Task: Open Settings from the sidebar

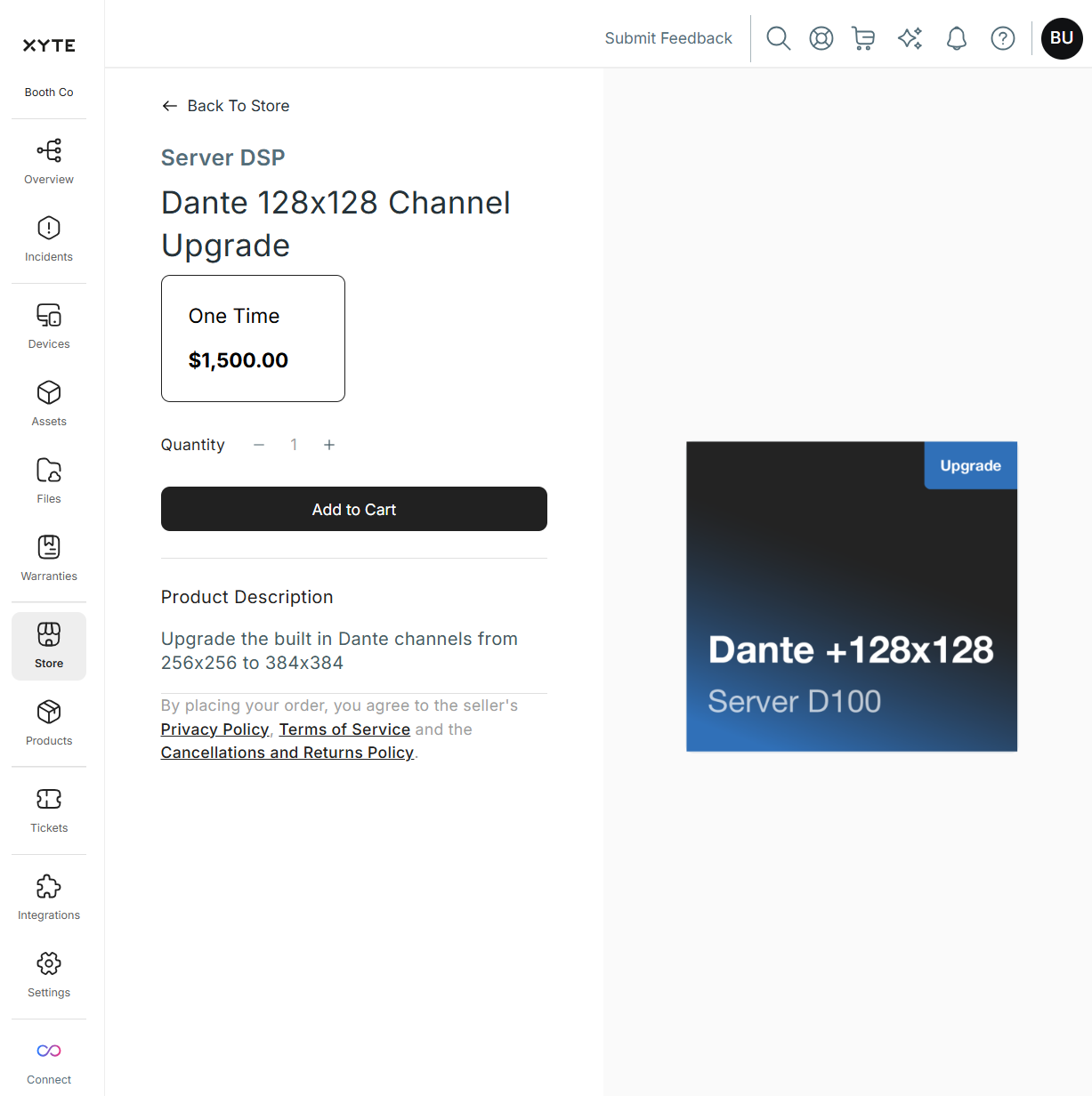Action: [x=49, y=975]
